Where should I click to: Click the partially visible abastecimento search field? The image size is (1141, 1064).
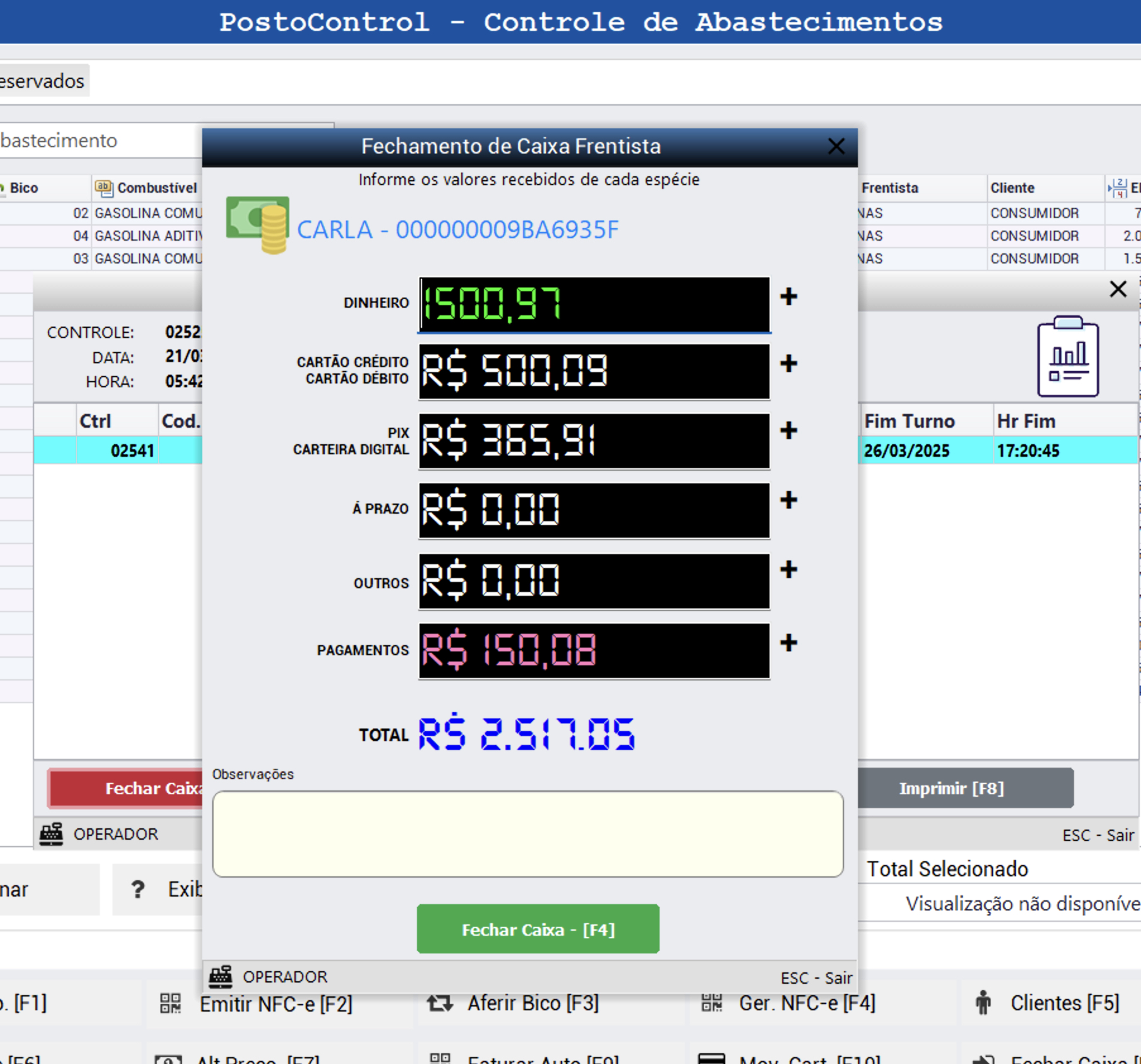click(x=100, y=140)
